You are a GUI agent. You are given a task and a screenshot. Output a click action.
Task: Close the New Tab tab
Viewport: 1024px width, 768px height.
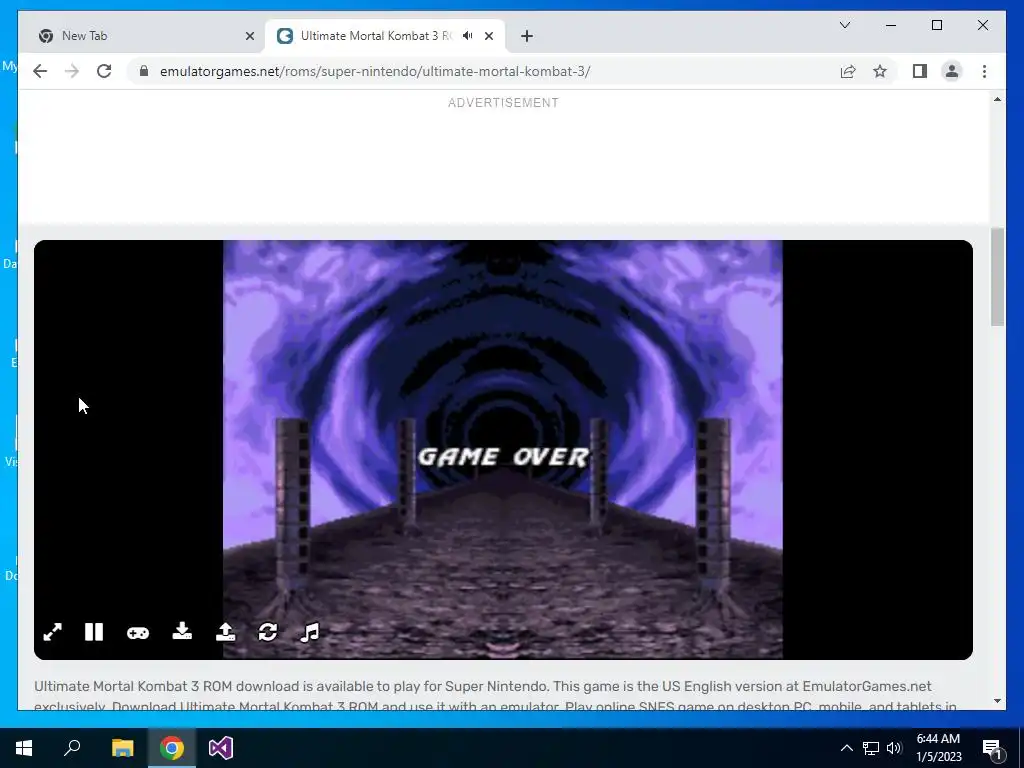coord(249,36)
